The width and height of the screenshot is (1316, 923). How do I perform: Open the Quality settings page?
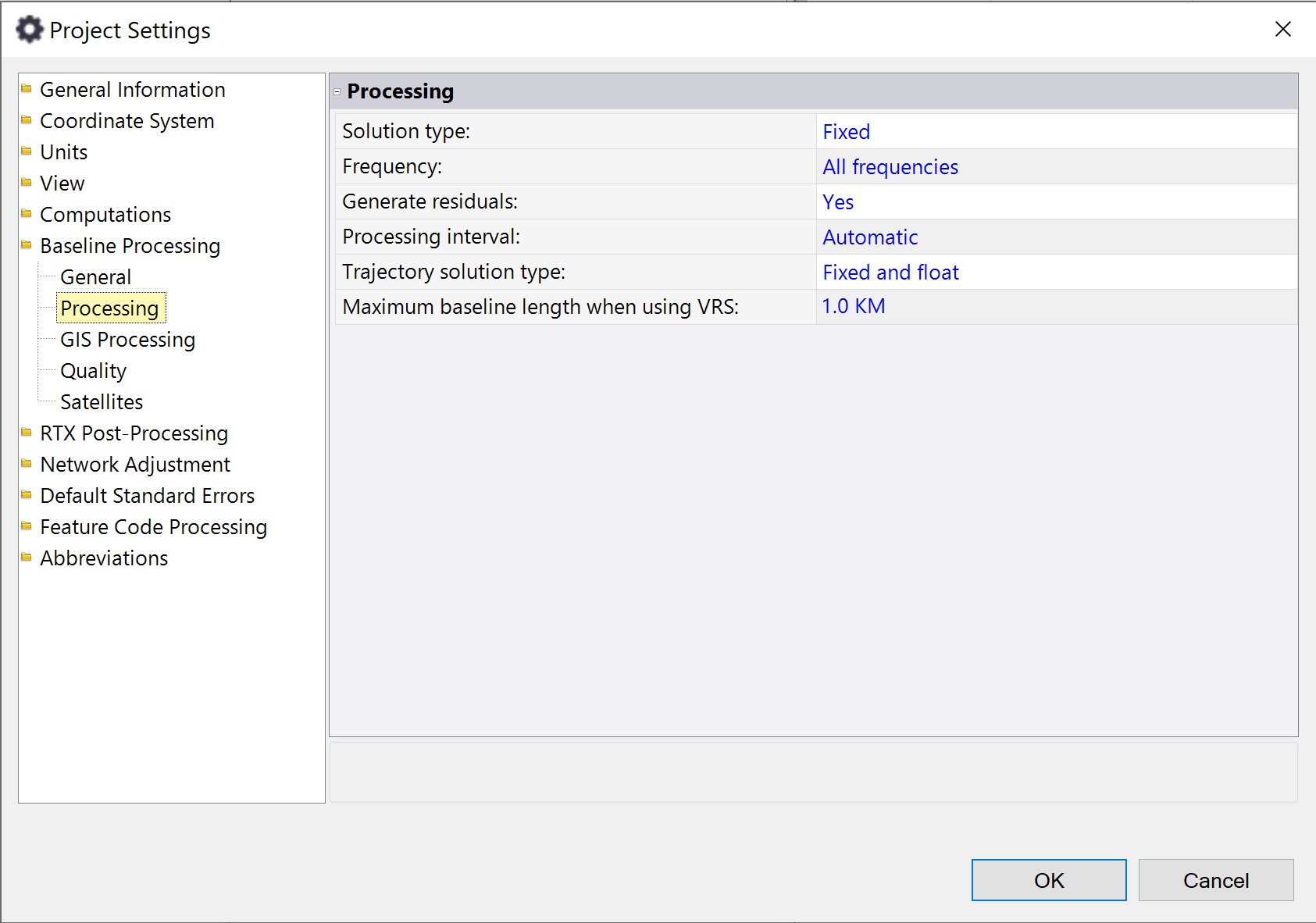point(93,371)
